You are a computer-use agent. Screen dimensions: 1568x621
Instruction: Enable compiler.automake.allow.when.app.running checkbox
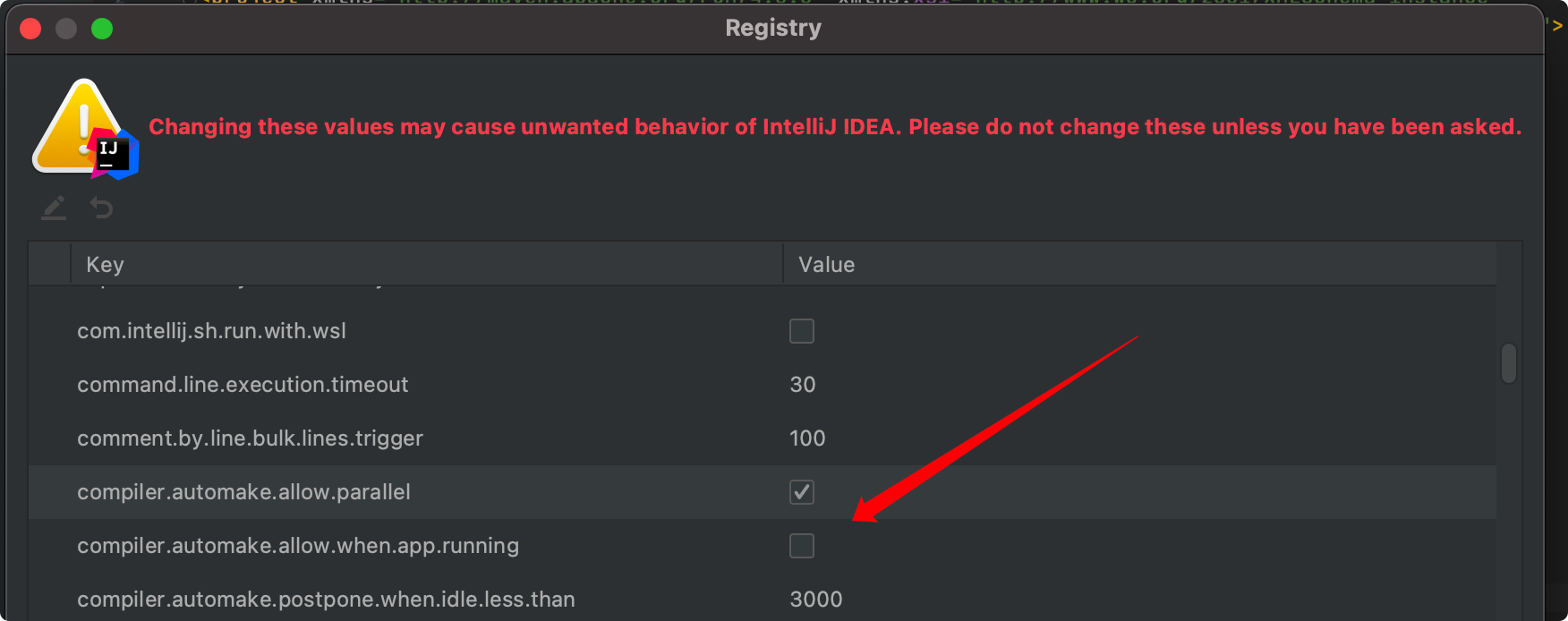pyautogui.click(x=801, y=546)
